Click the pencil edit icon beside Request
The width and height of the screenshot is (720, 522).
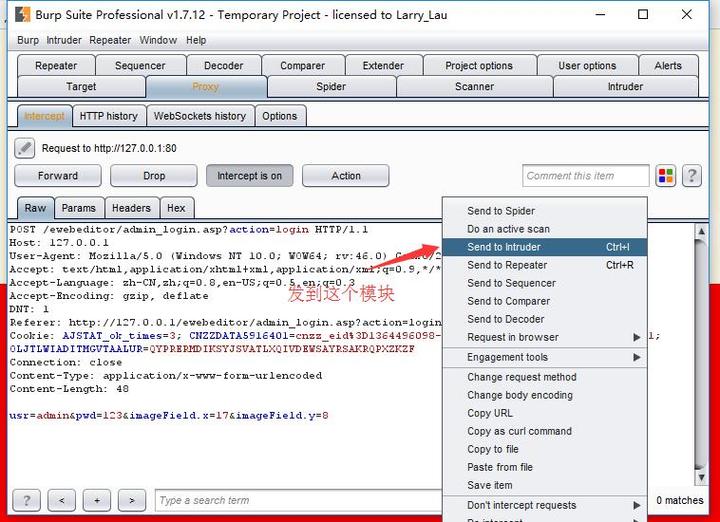click(x=24, y=148)
